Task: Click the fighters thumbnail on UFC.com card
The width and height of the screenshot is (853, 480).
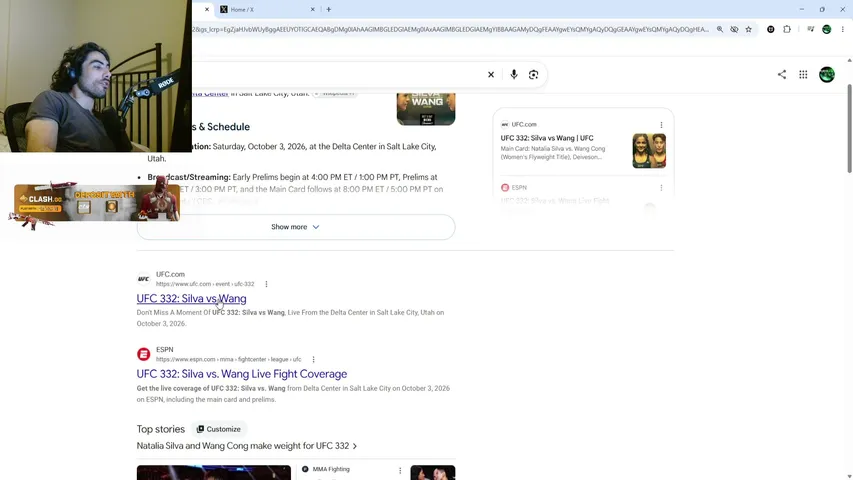Action: click(649, 151)
